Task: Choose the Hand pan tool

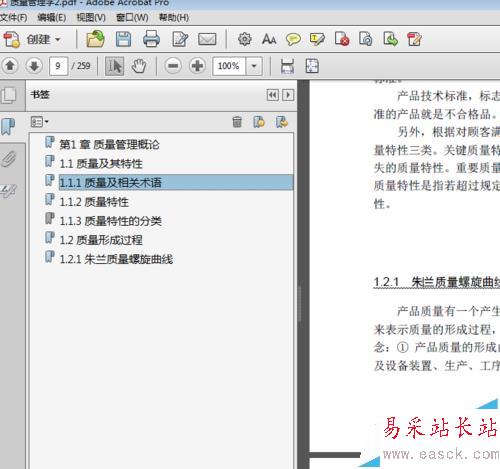Action: pos(139,66)
